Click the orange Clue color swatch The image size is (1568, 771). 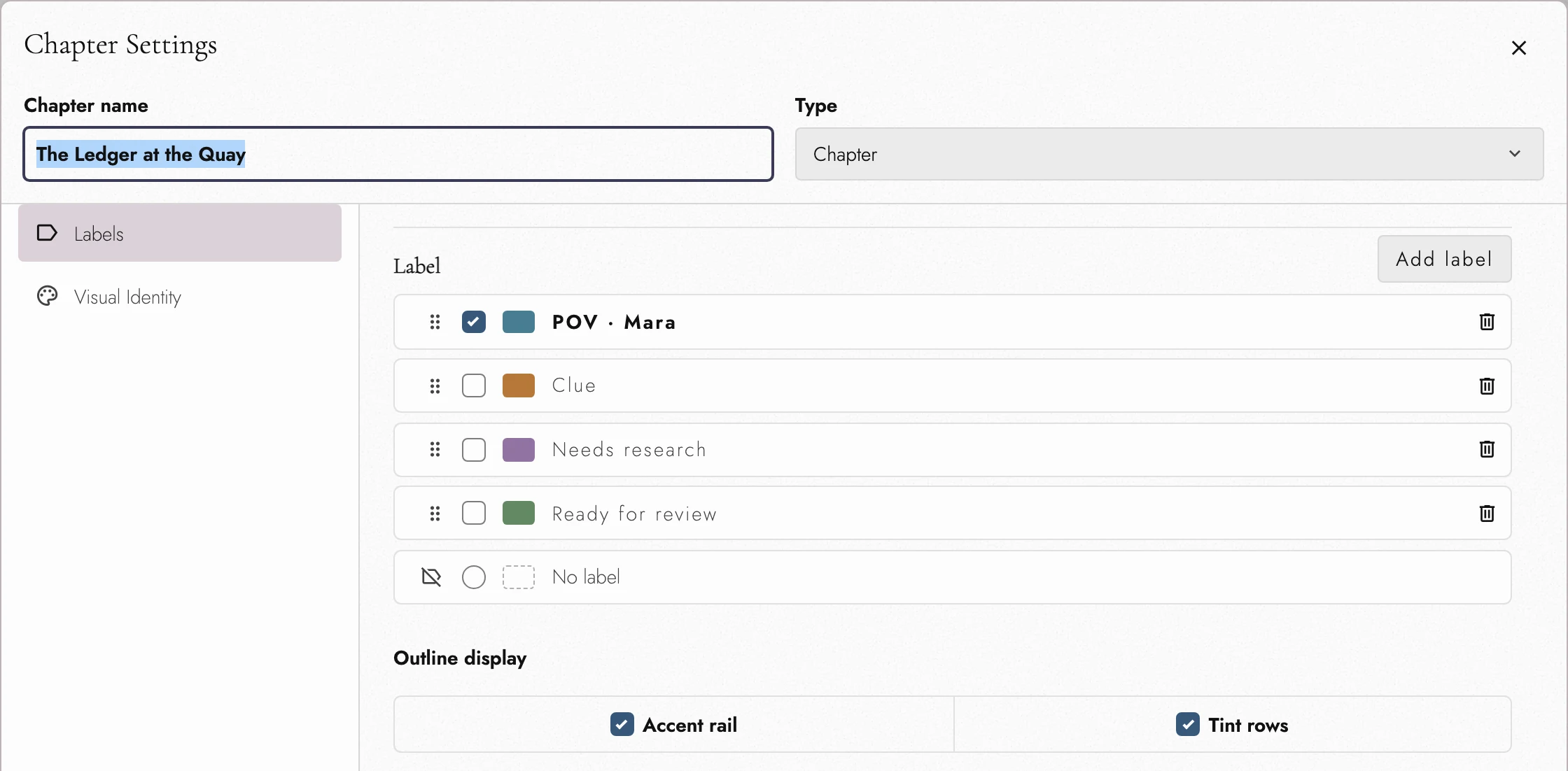click(x=519, y=385)
